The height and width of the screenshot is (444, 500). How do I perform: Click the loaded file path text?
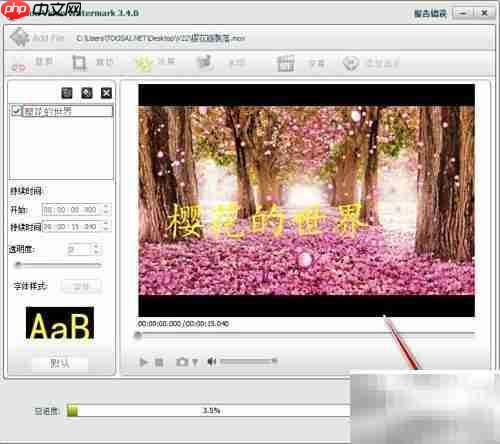pos(161,38)
